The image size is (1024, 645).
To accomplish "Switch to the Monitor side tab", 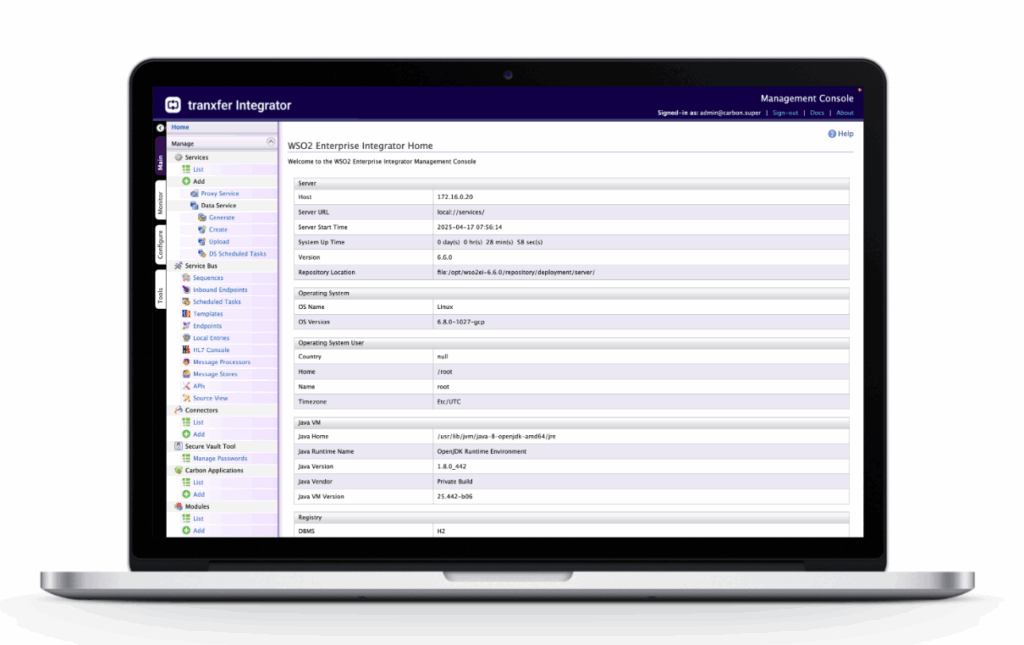I will click(x=160, y=203).
